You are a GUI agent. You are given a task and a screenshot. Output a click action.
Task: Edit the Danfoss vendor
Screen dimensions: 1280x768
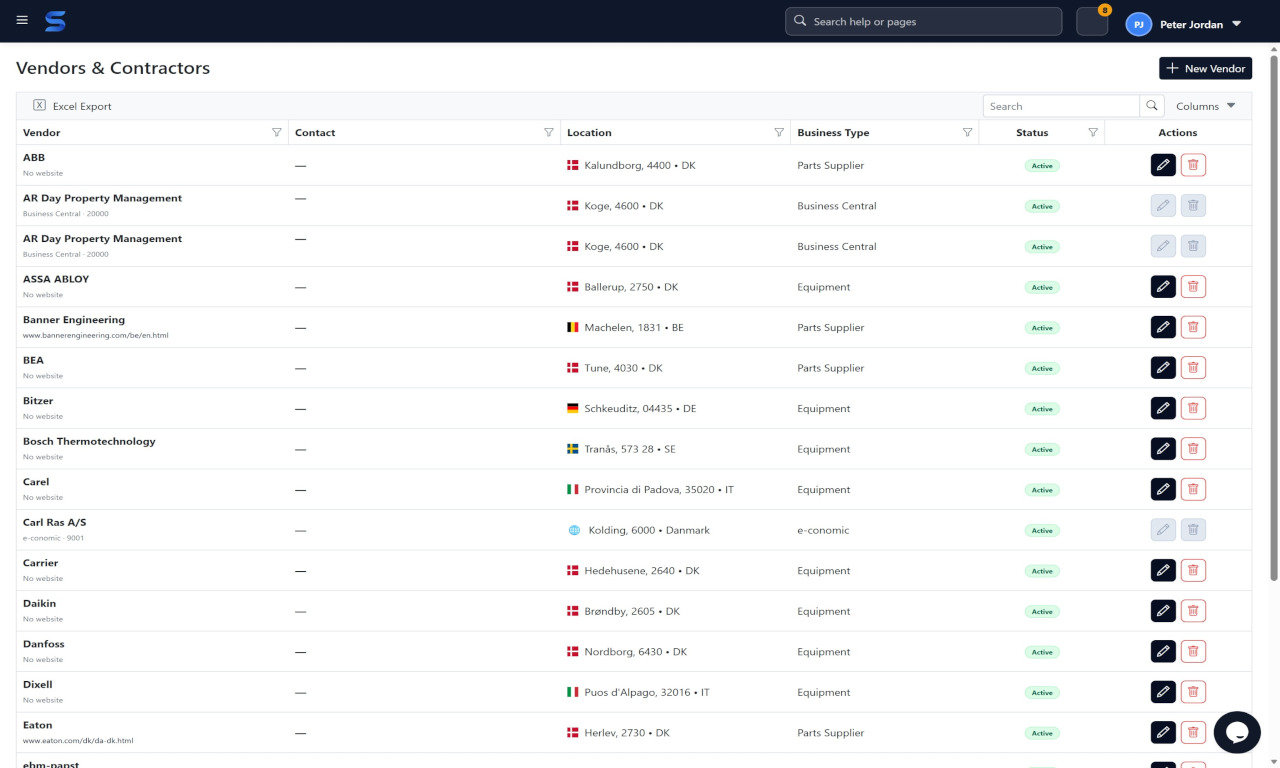(1163, 651)
